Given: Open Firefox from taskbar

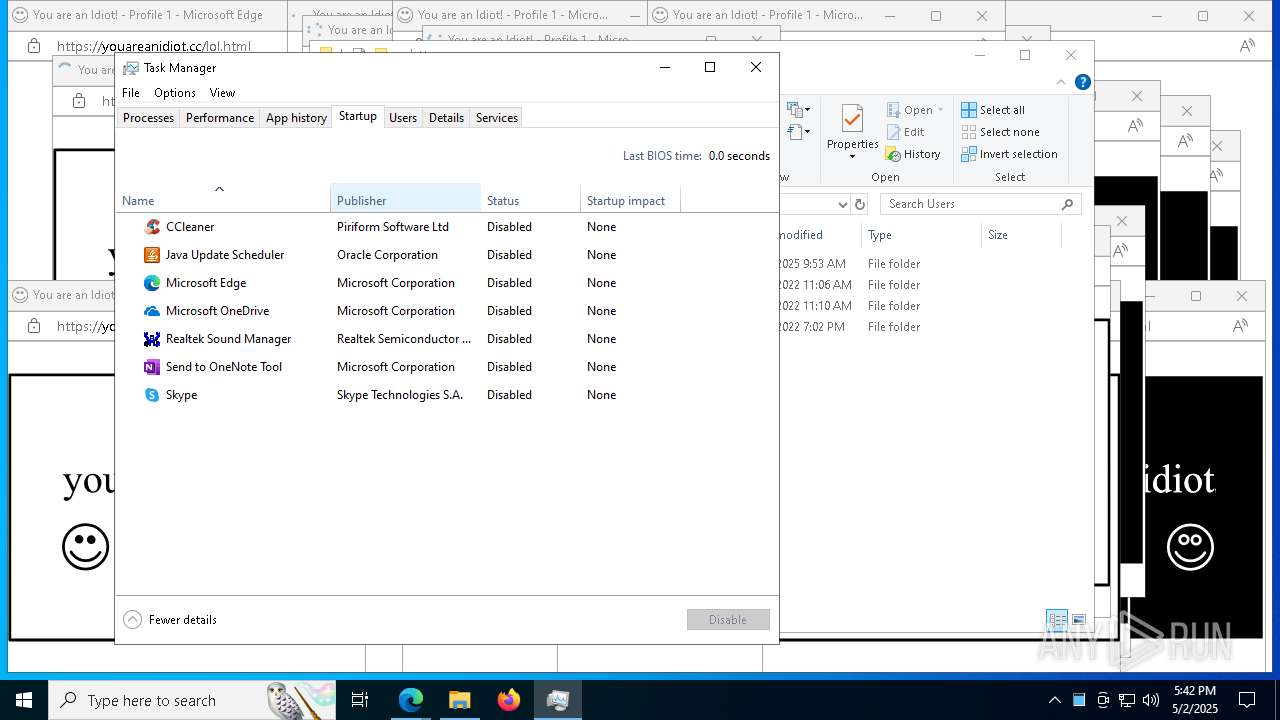Looking at the screenshot, I should click(x=509, y=700).
